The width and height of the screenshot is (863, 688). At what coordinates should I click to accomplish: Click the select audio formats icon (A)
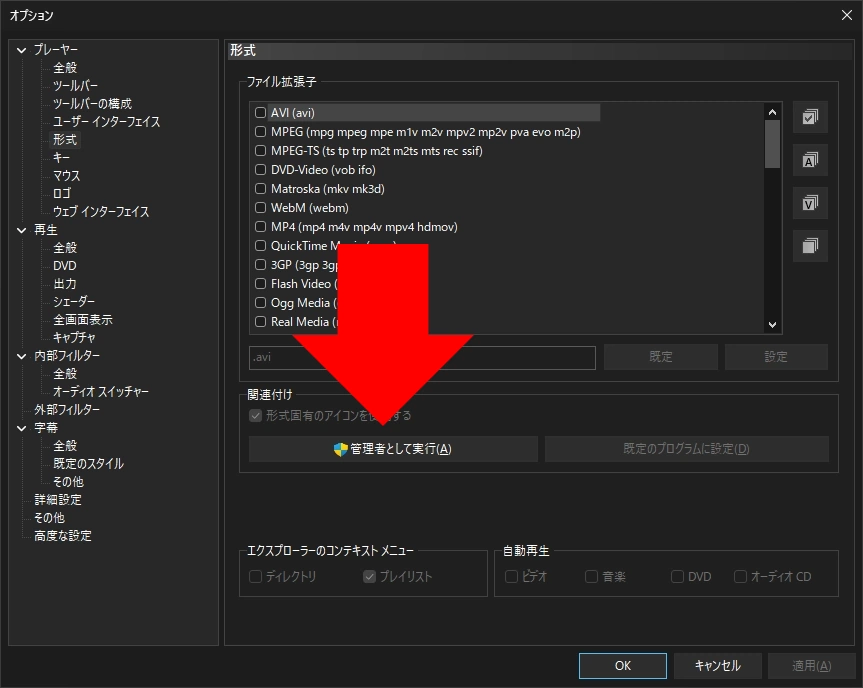[x=810, y=160]
